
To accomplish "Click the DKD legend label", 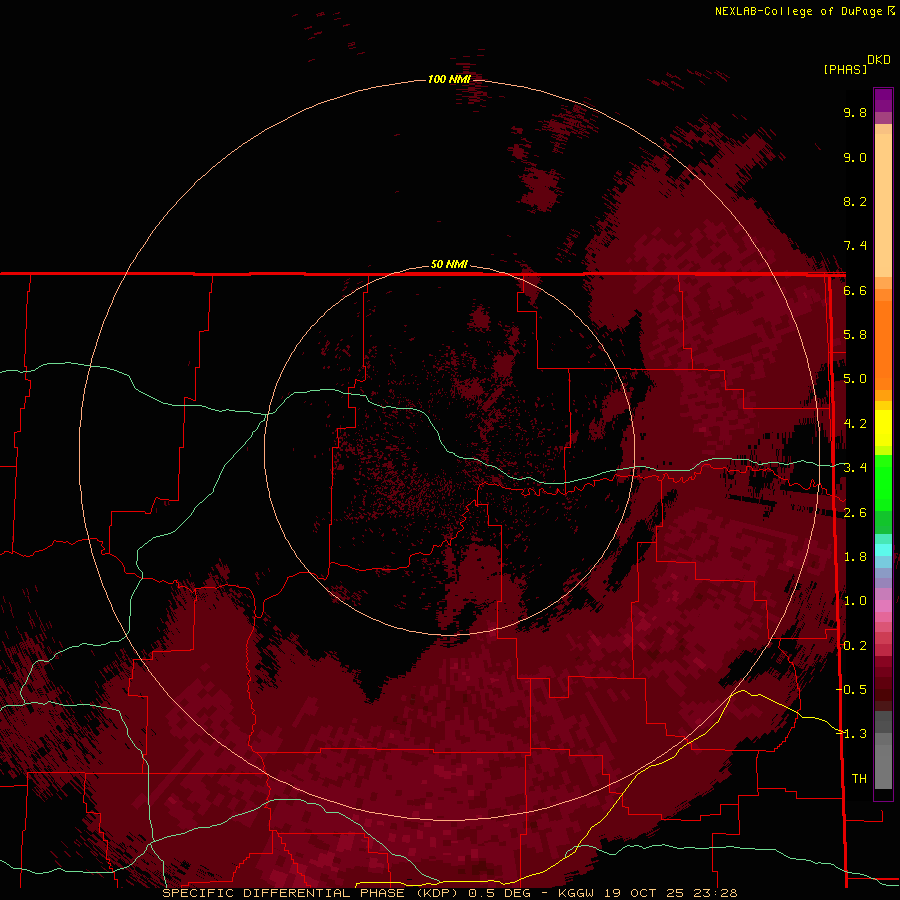I will [x=879, y=60].
